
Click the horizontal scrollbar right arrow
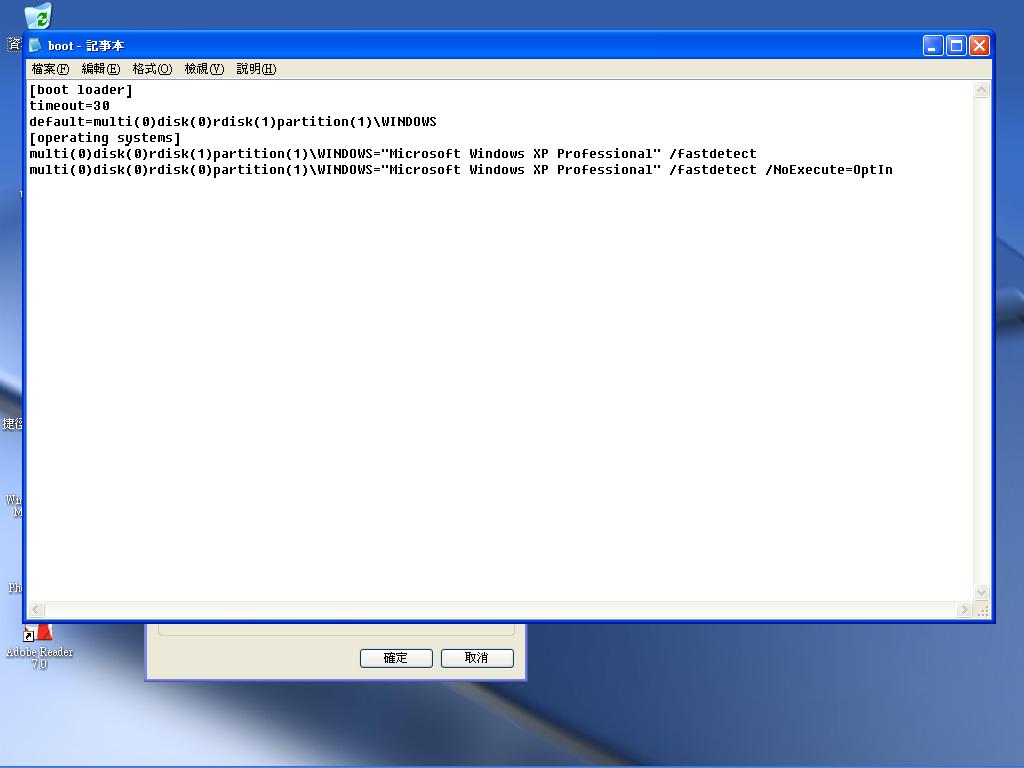tap(964, 609)
